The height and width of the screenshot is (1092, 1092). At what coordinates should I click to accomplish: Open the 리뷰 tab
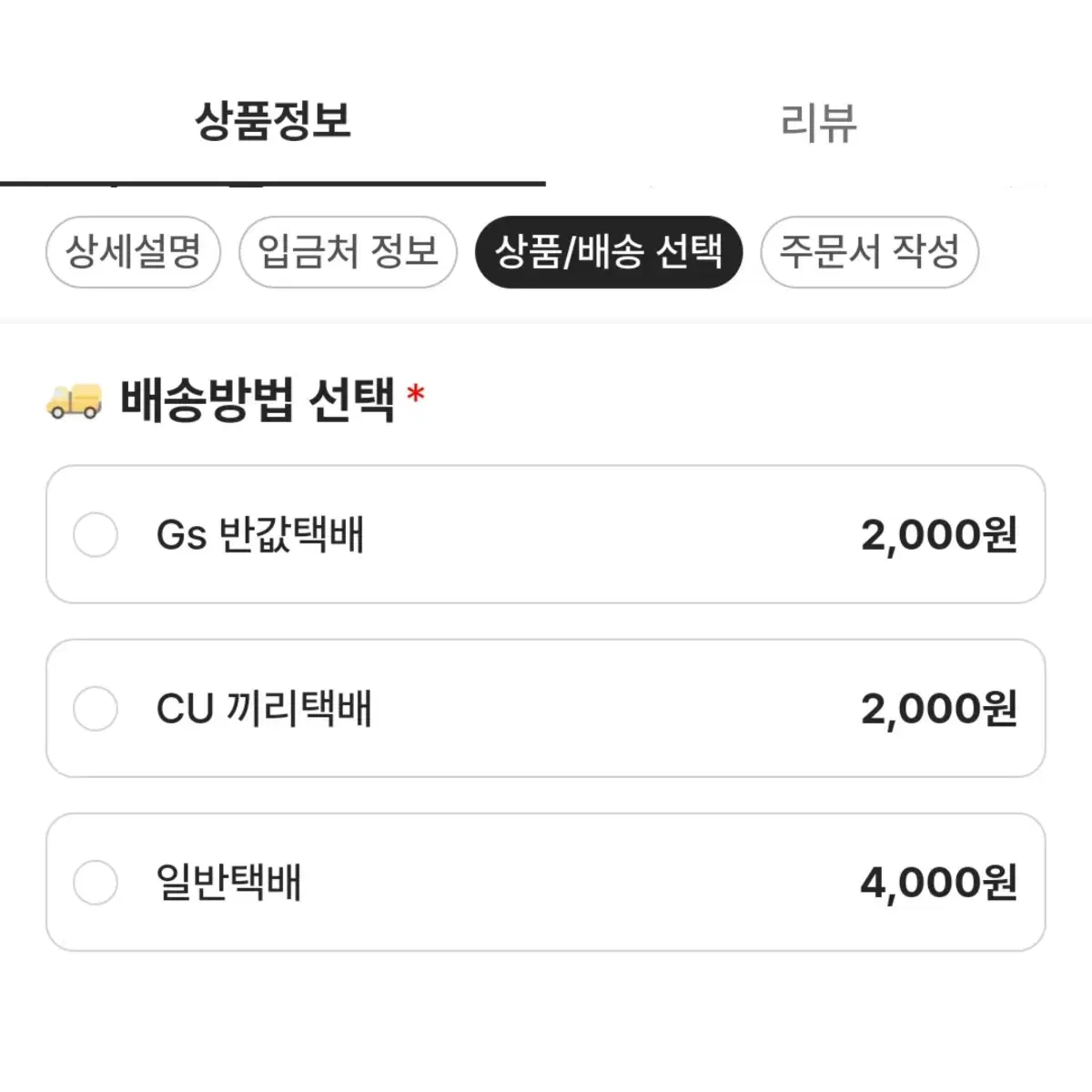click(x=818, y=123)
